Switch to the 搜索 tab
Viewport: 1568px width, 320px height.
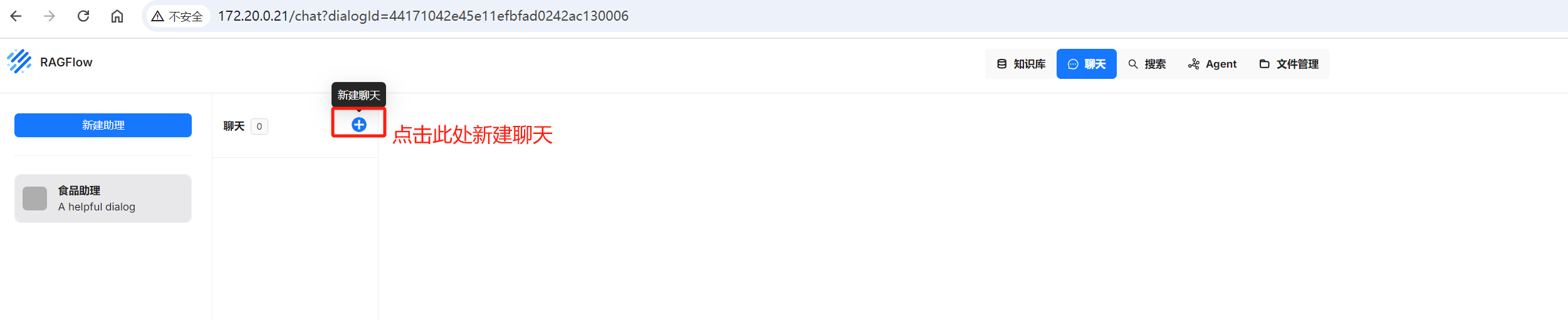pos(1147,64)
